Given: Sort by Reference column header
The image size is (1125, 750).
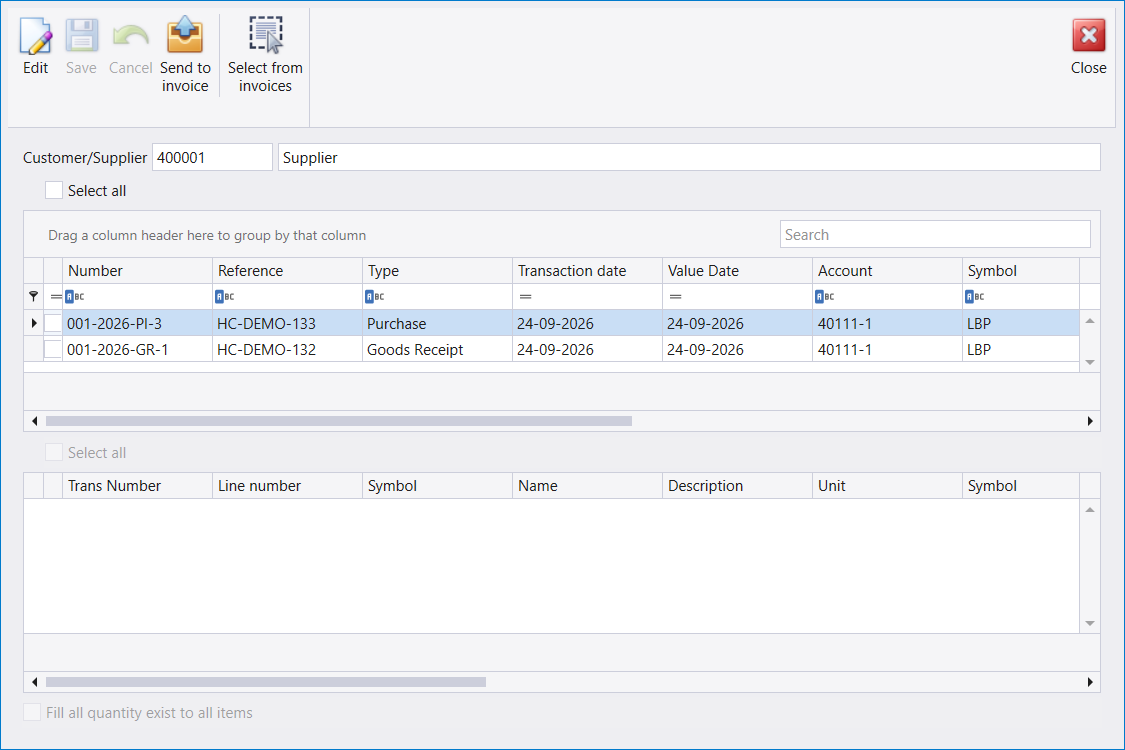Looking at the screenshot, I should pyautogui.click(x=288, y=271).
